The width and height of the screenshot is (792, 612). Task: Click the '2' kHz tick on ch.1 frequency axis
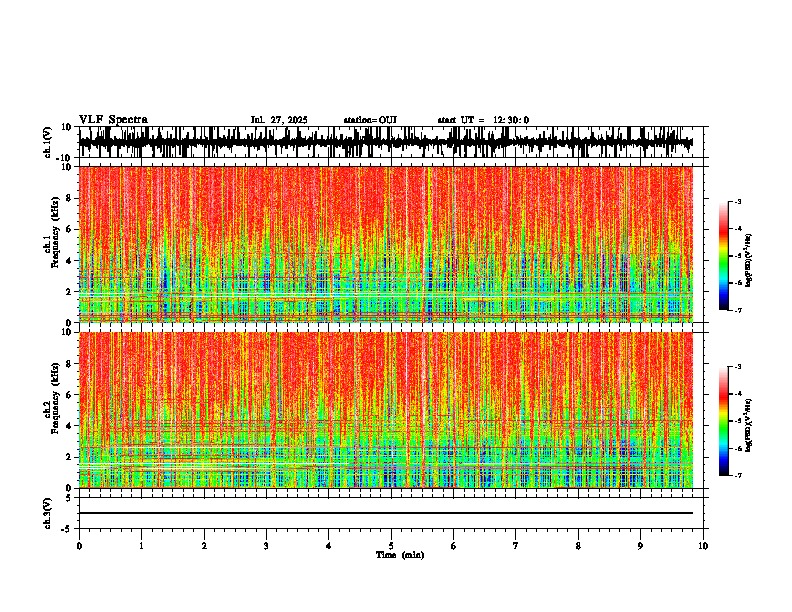[70, 291]
